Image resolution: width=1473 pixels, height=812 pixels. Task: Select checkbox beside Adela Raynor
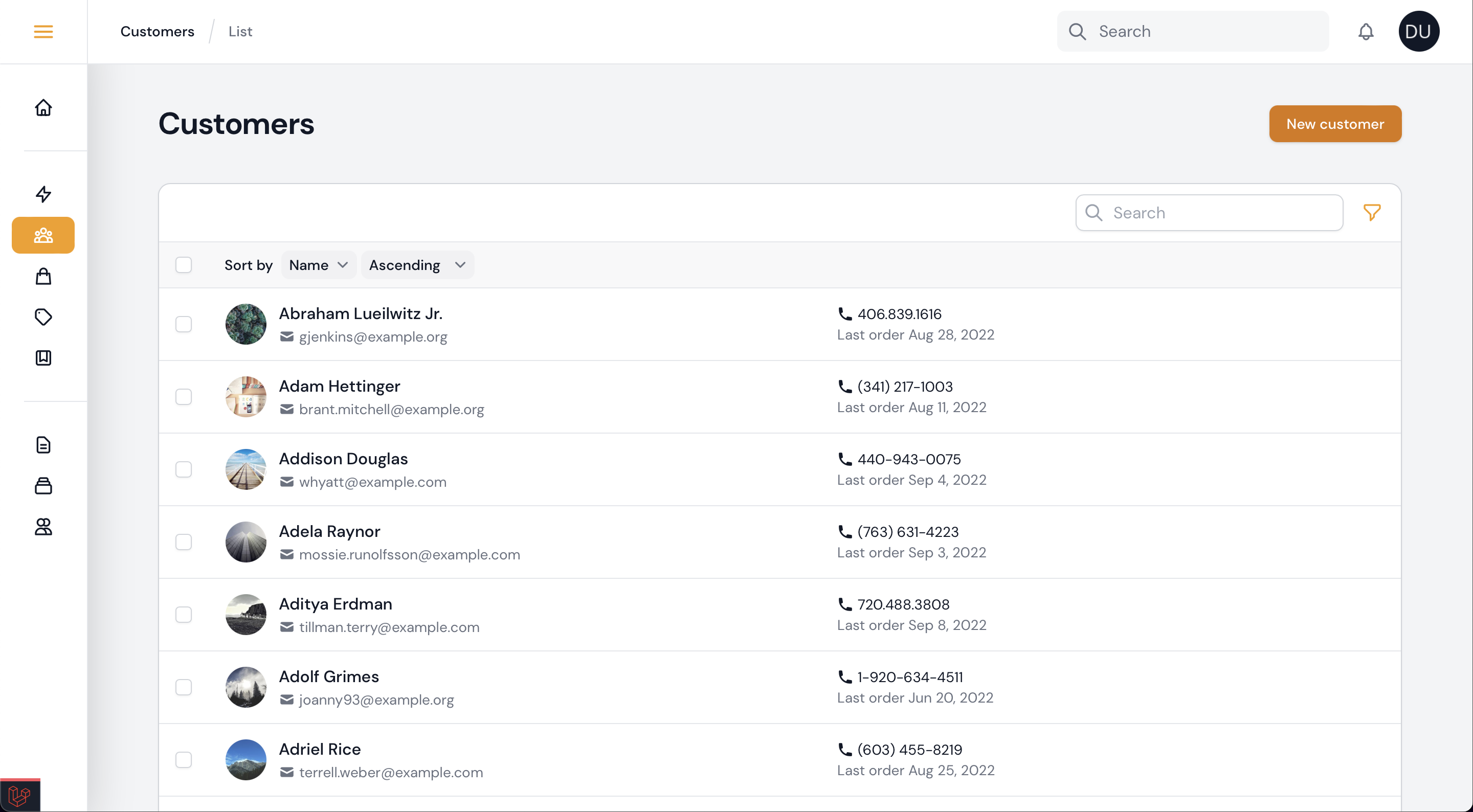click(x=184, y=542)
